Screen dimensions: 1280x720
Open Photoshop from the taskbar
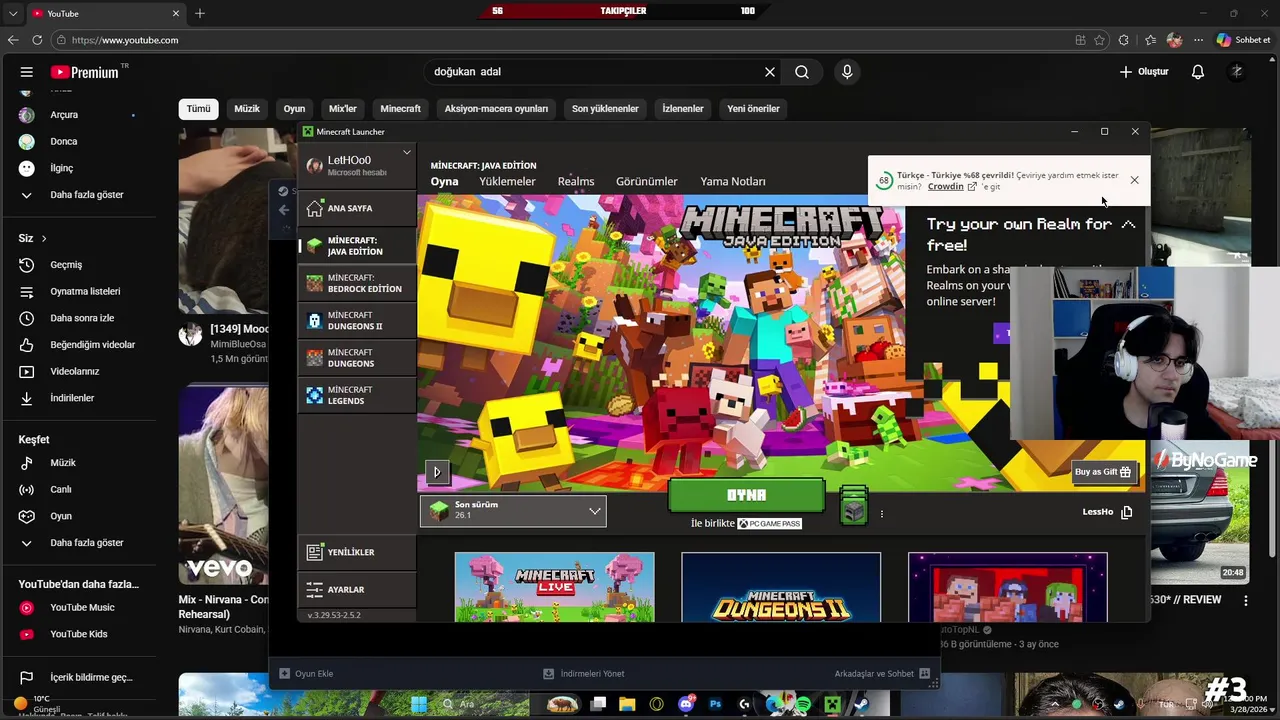715,704
